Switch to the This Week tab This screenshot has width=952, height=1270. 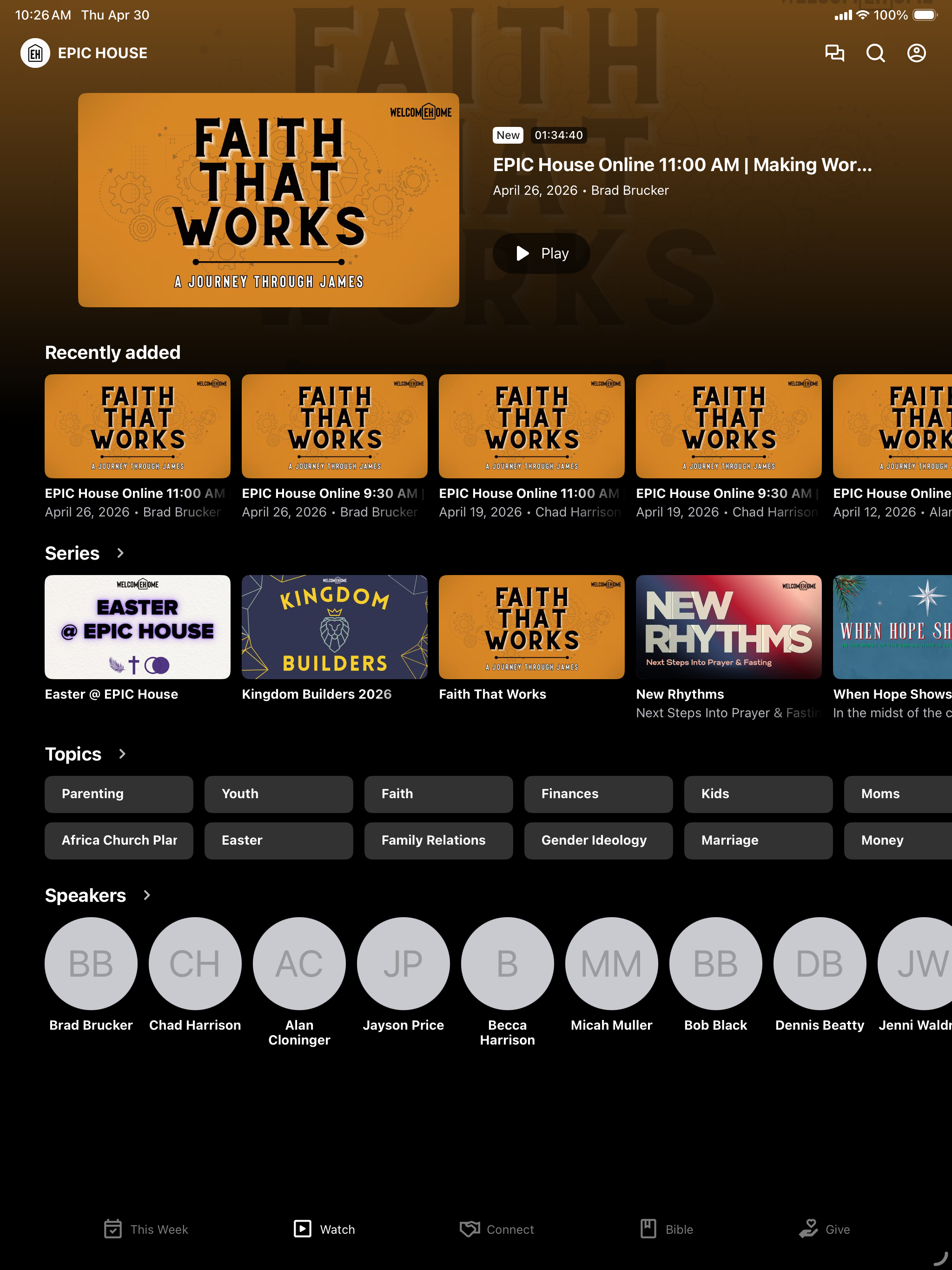[146, 1229]
